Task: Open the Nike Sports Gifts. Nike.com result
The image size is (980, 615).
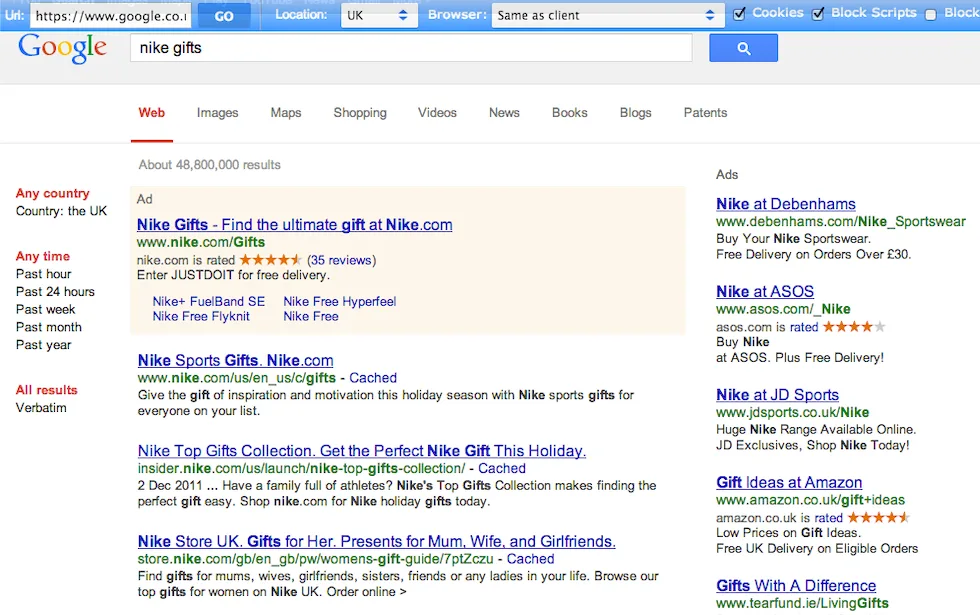Action: pos(236,361)
